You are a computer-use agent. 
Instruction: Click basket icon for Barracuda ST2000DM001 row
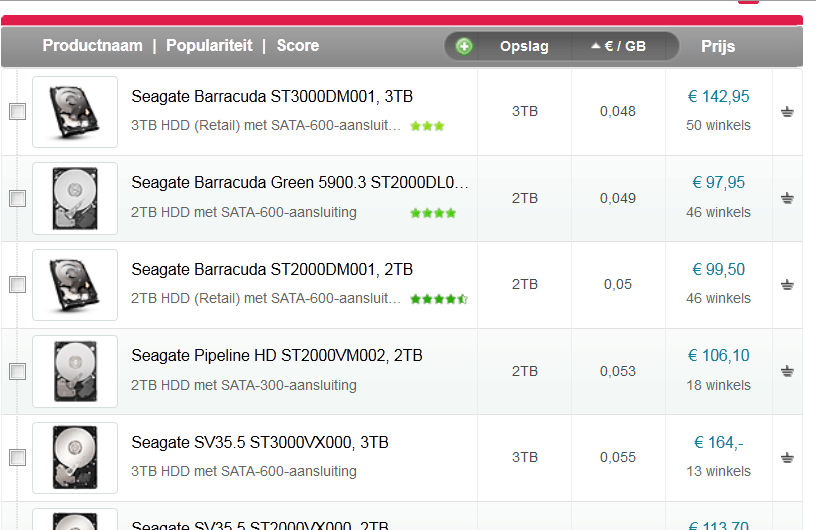[787, 284]
